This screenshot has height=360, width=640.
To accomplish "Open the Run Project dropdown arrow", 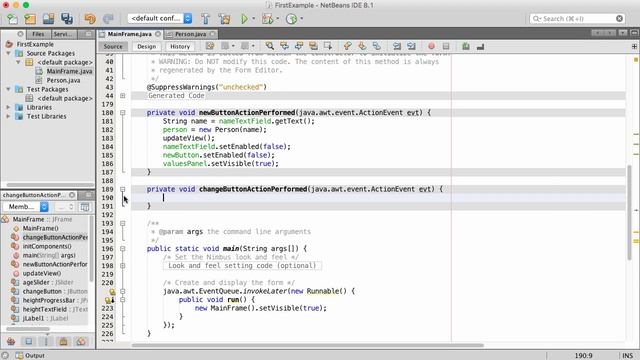I will (253, 19).
